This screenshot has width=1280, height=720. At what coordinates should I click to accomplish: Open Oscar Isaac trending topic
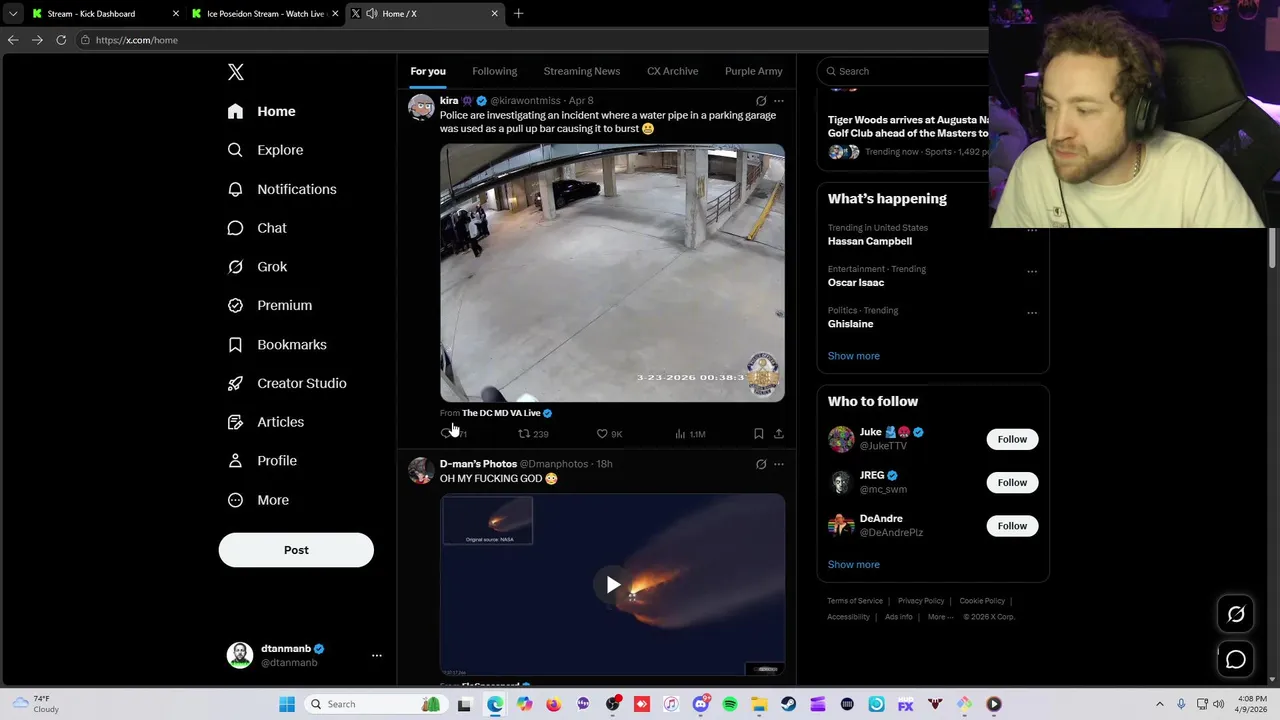click(856, 283)
